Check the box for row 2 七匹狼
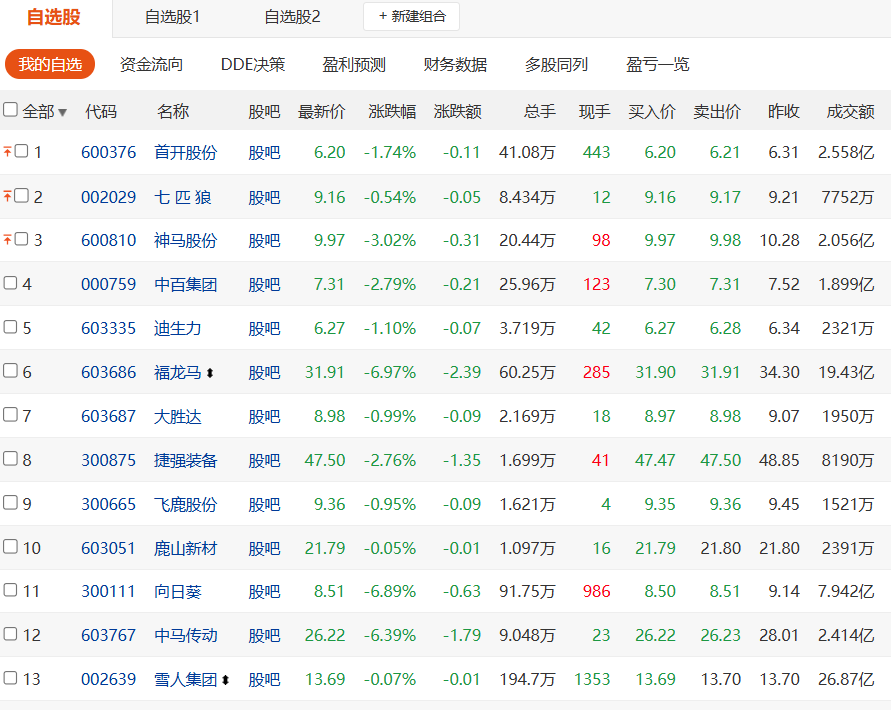The height and width of the screenshot is (710, 891). point(21,196)
